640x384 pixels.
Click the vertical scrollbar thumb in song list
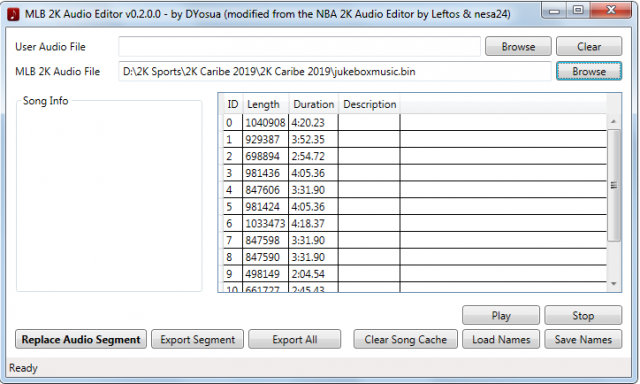pyautogui.click(x=613, y=185)
